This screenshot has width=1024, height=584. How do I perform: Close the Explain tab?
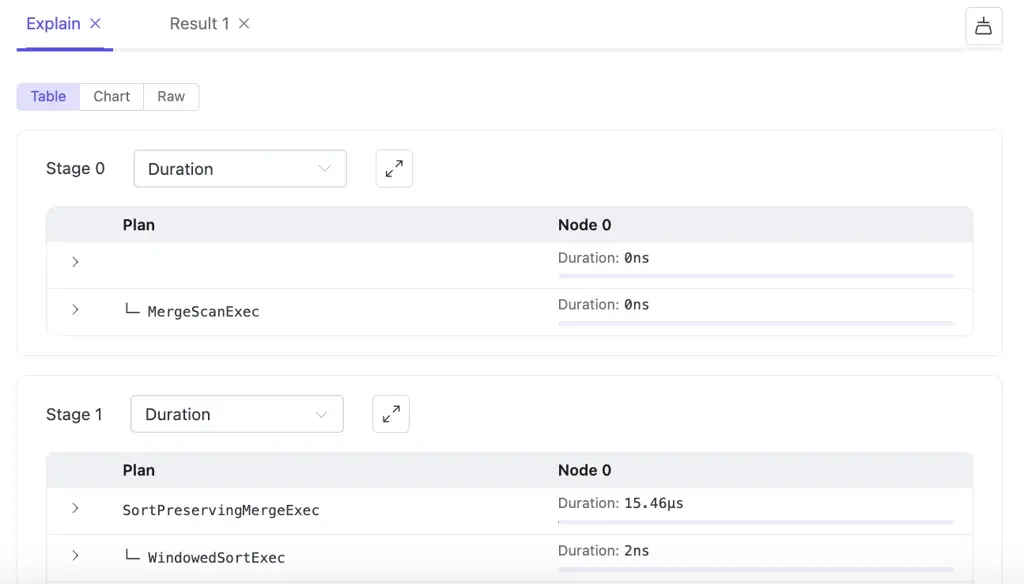click(x=95, y=23)
